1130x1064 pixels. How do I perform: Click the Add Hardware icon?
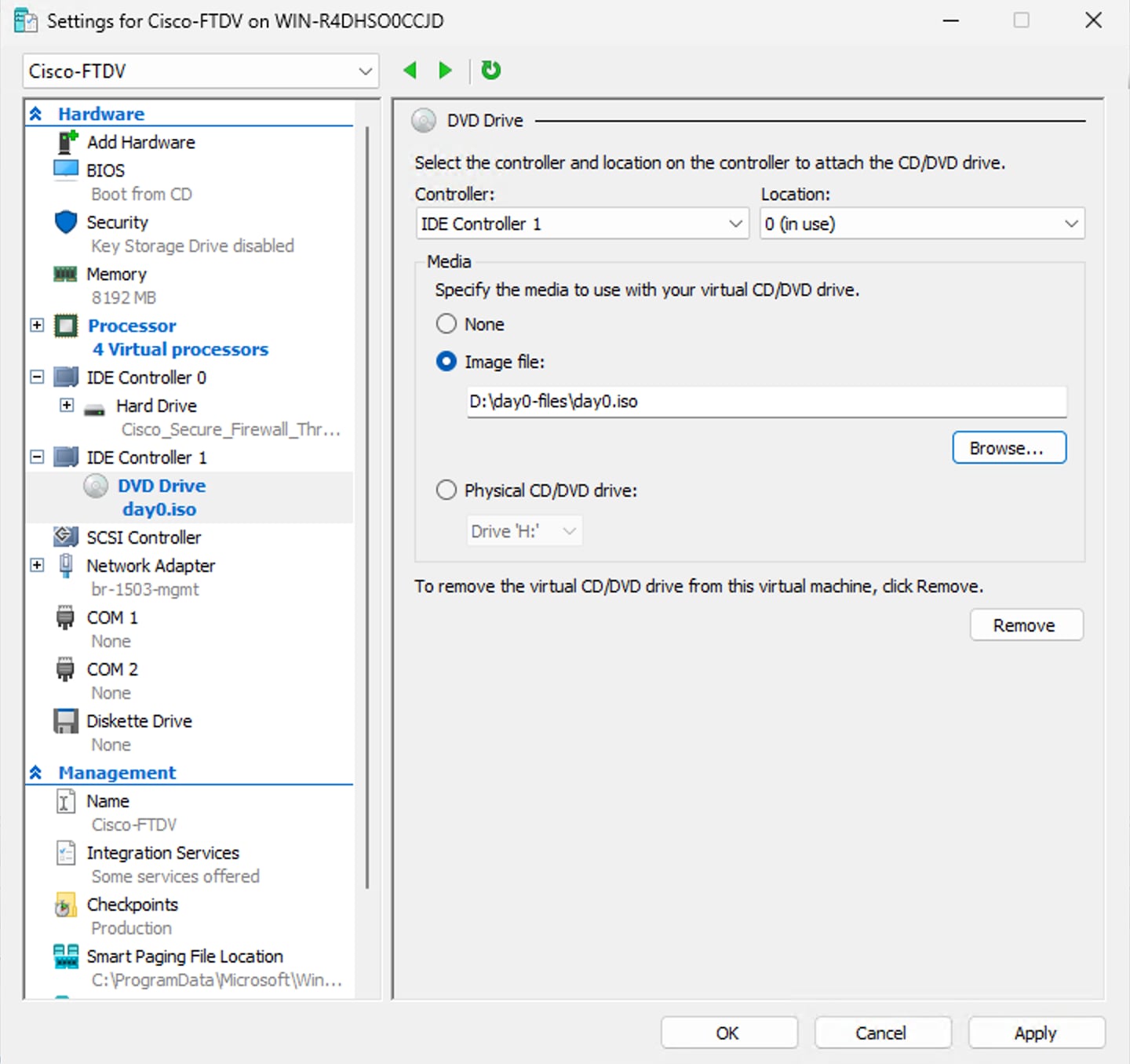click(67, 142)
